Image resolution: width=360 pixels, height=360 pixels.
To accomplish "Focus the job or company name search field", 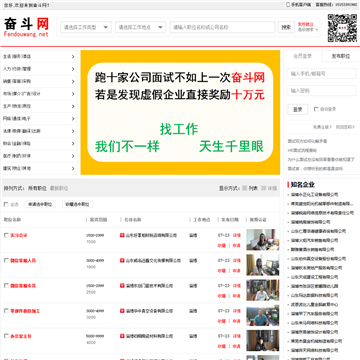I will point(223,27).
